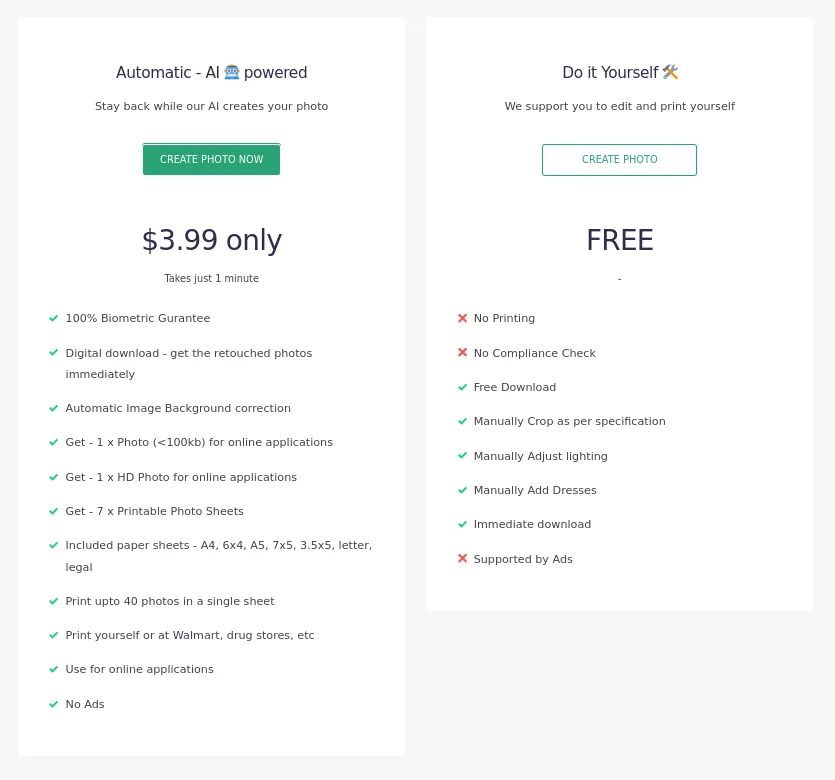Click the green checkmark next to 100% Biometric Gurantee
The height and width of the screenshot is (780, 835).
pyautogui.click(x=54, y=318)
